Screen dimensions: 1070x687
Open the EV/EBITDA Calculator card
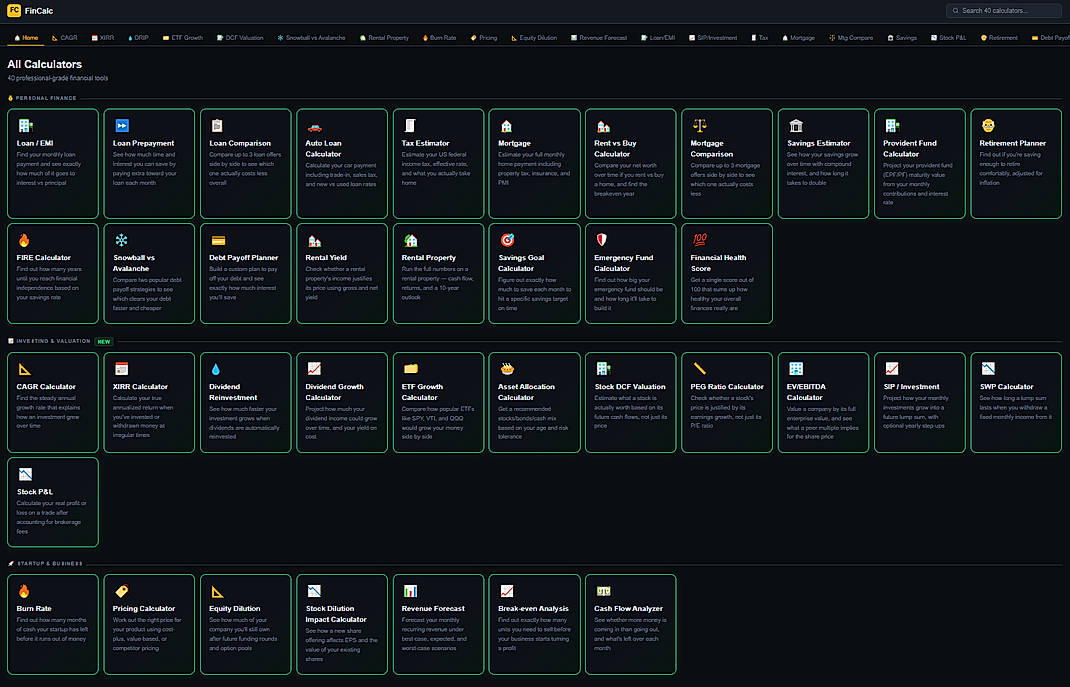pos(823,403)
